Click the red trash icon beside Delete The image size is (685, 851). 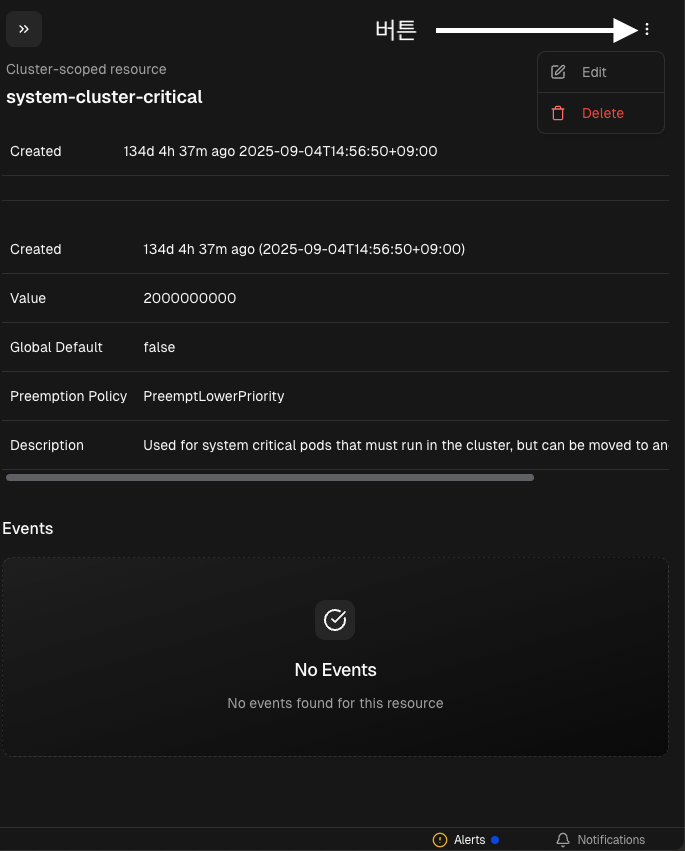point(559,113)
